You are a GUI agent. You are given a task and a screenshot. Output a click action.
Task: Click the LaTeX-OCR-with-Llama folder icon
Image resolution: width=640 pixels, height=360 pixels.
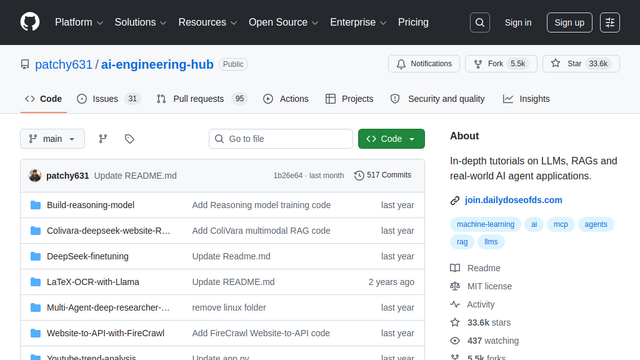[36, 282]
